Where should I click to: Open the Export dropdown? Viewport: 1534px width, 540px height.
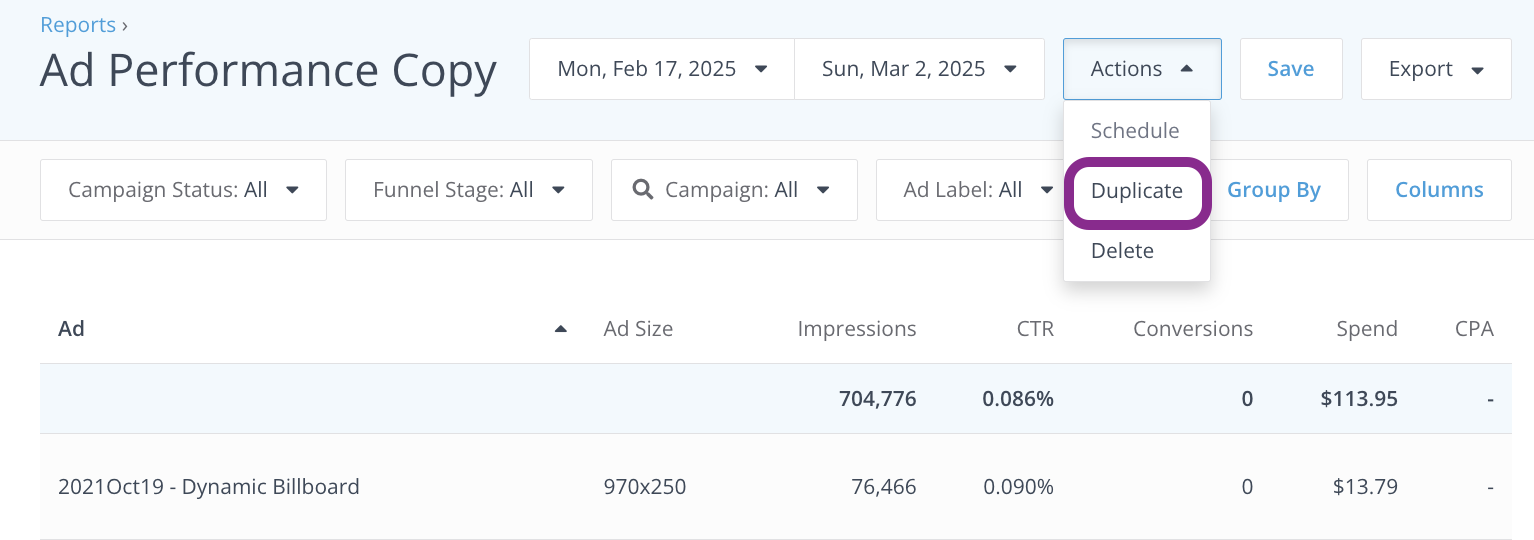click(1435, 69)
